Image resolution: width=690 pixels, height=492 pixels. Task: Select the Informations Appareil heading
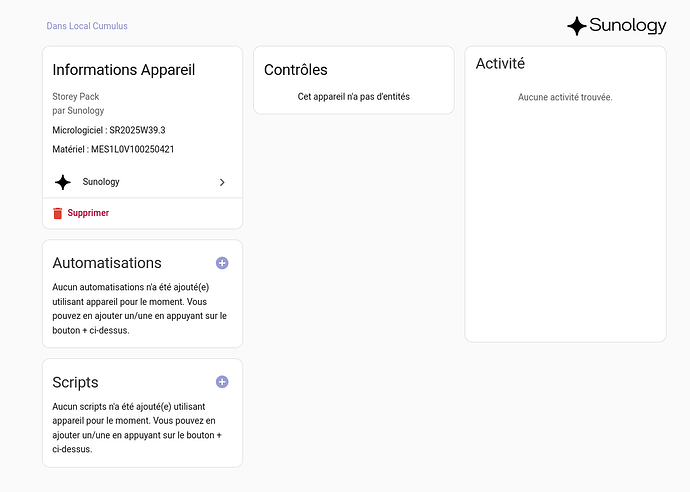123,70
